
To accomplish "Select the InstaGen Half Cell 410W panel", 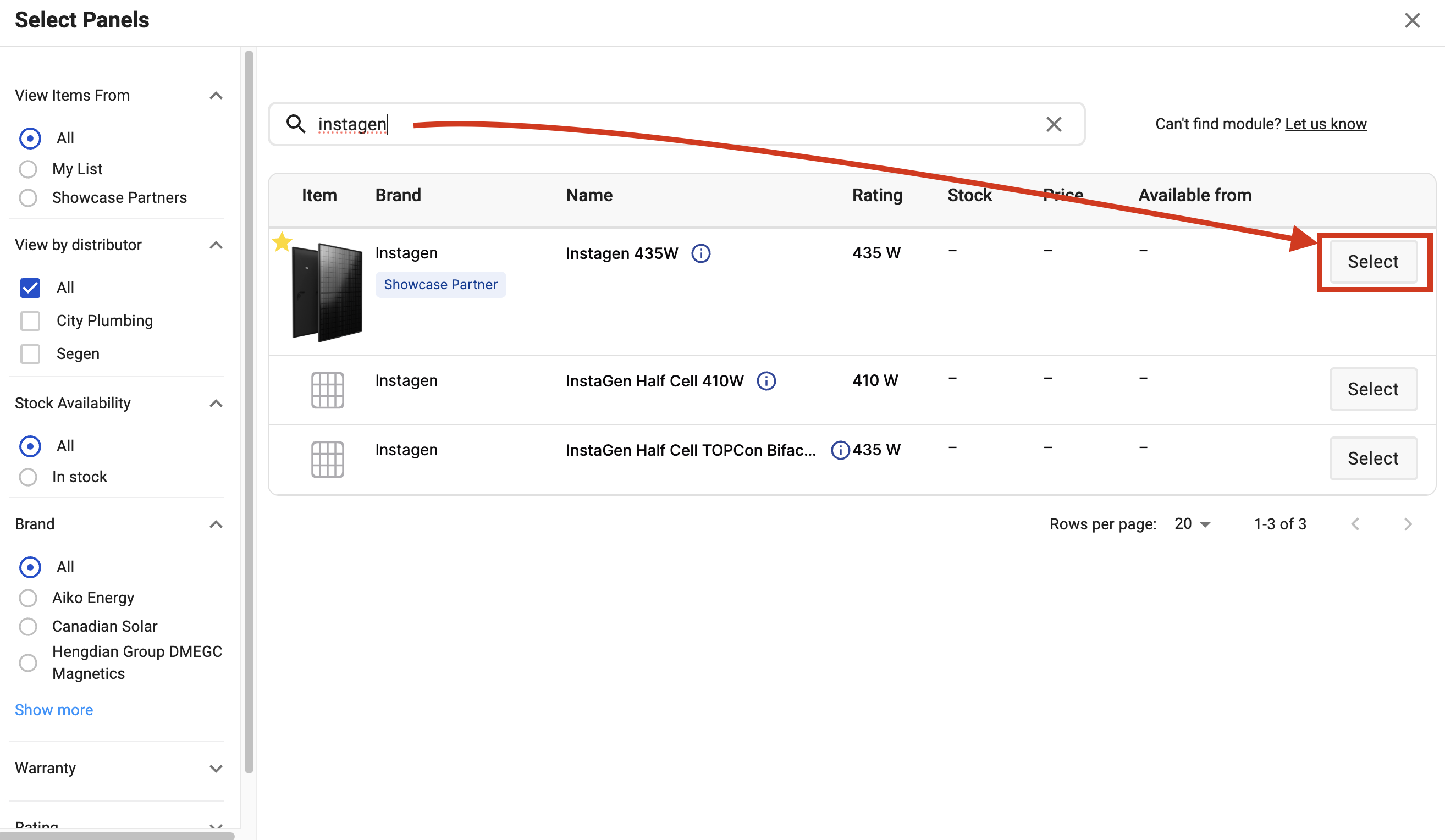I will pos(1374,389).
